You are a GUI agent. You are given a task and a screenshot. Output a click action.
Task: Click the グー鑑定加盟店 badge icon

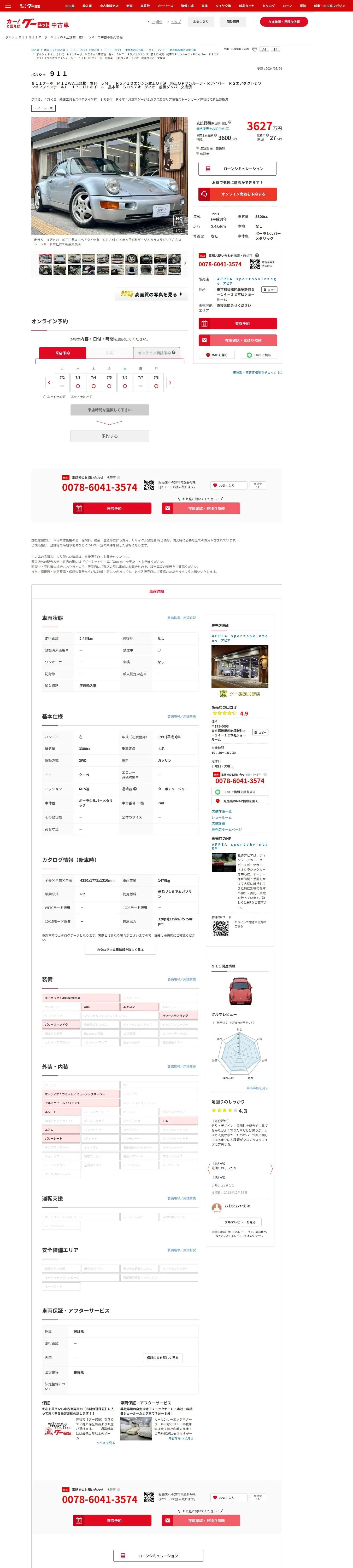pyautogui.click(x=223, y=693)
